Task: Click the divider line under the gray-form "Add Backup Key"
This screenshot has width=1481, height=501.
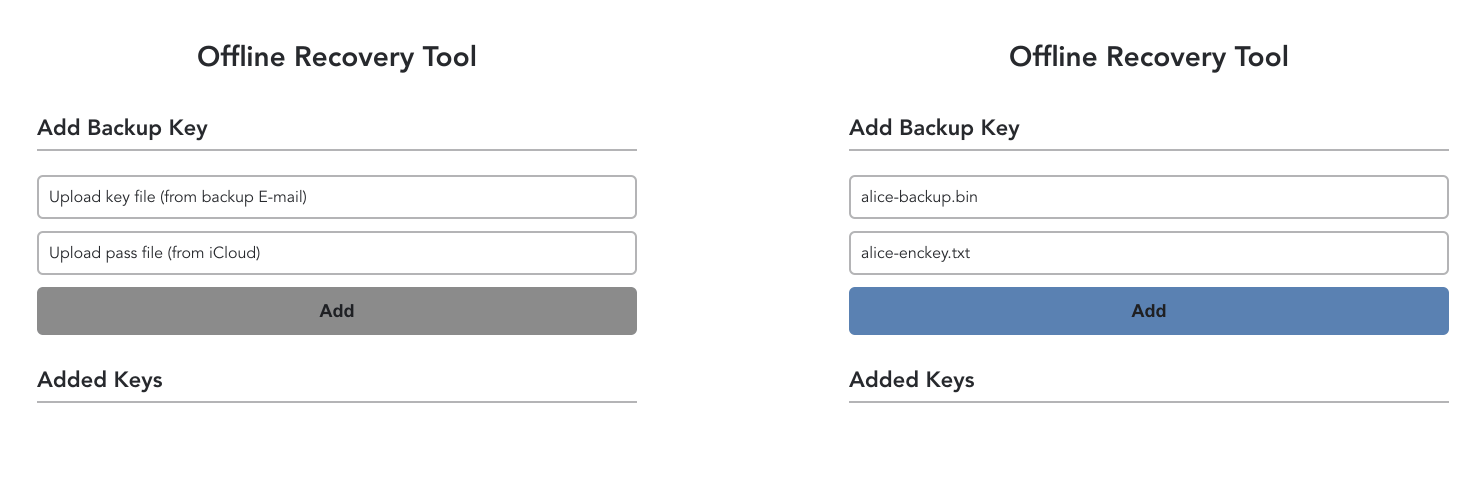Action: (336, 150)
